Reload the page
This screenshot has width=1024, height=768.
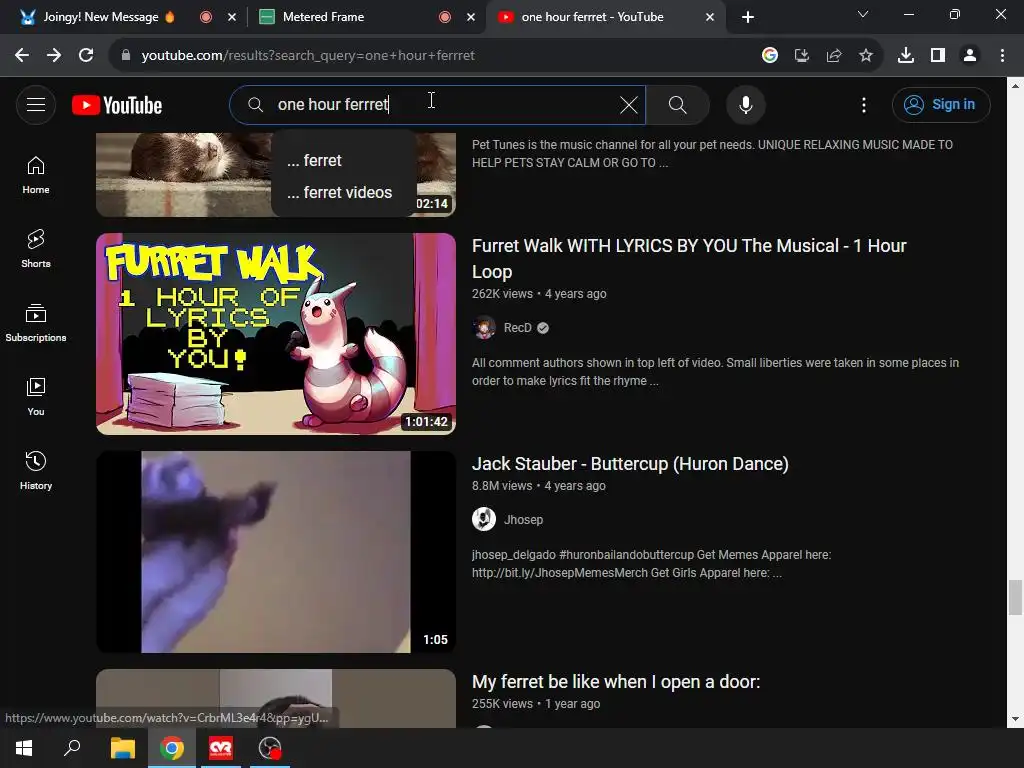pyautogui.click(x=86, y=56)
